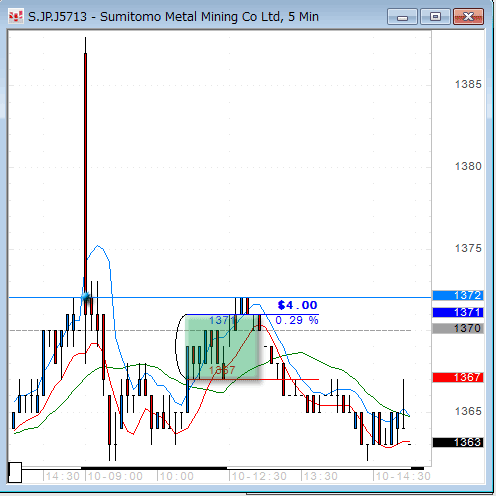This screenshot has height=496, width=496.
Task: Select the $4.00 profit annotation text
Action: tap(297, 305)
